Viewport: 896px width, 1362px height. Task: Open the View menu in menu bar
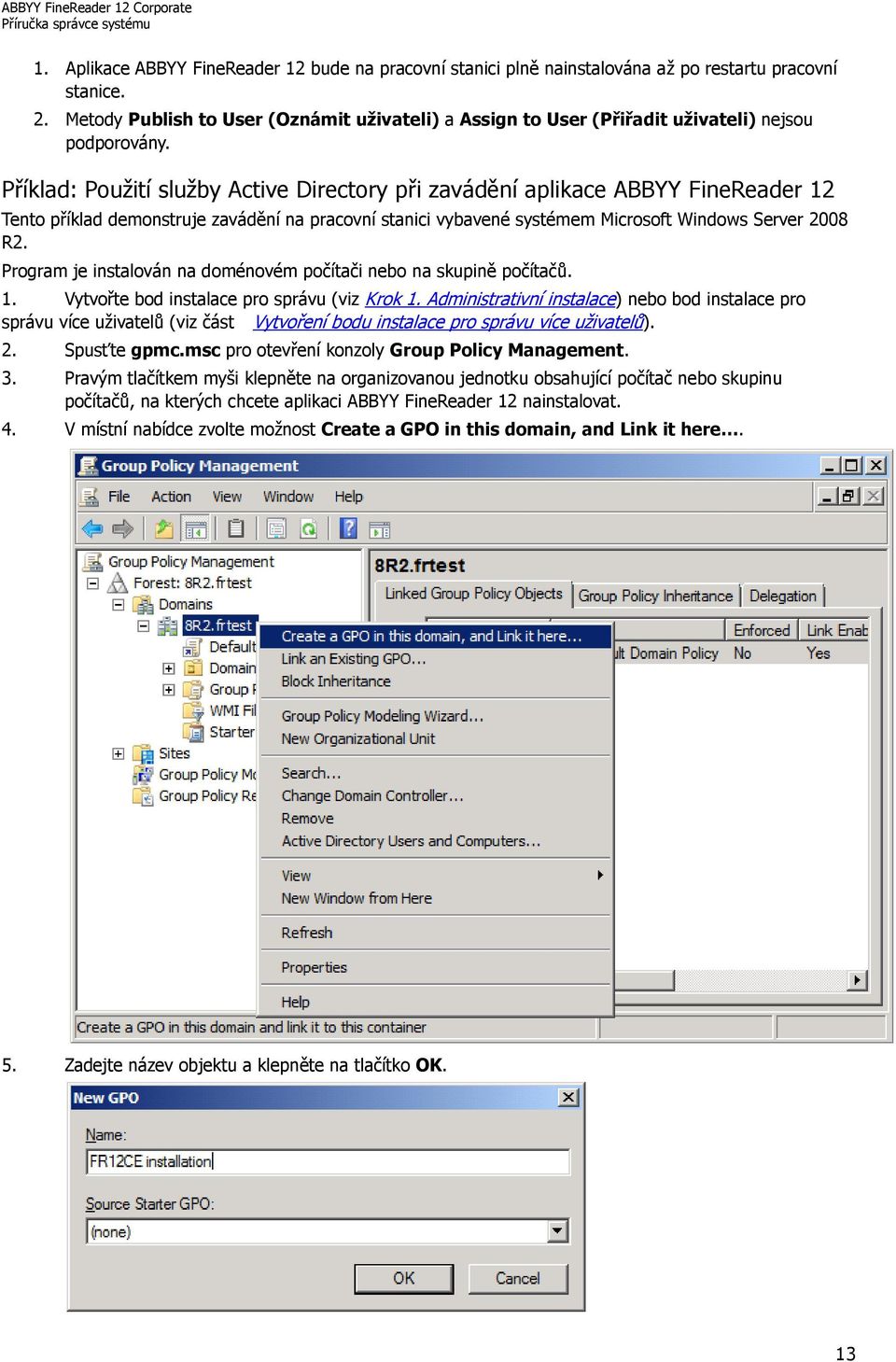click(x=227, y=497)
